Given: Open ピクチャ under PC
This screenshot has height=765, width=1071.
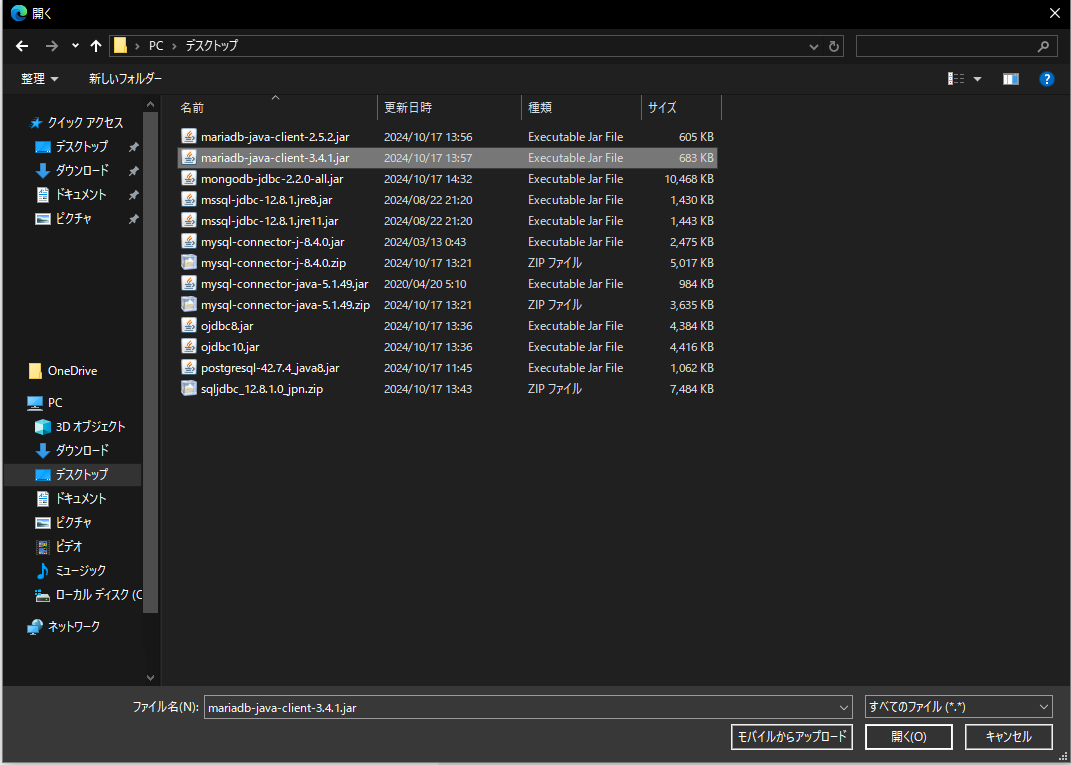Looking at the screenshot, I should (x=64, y=523).
